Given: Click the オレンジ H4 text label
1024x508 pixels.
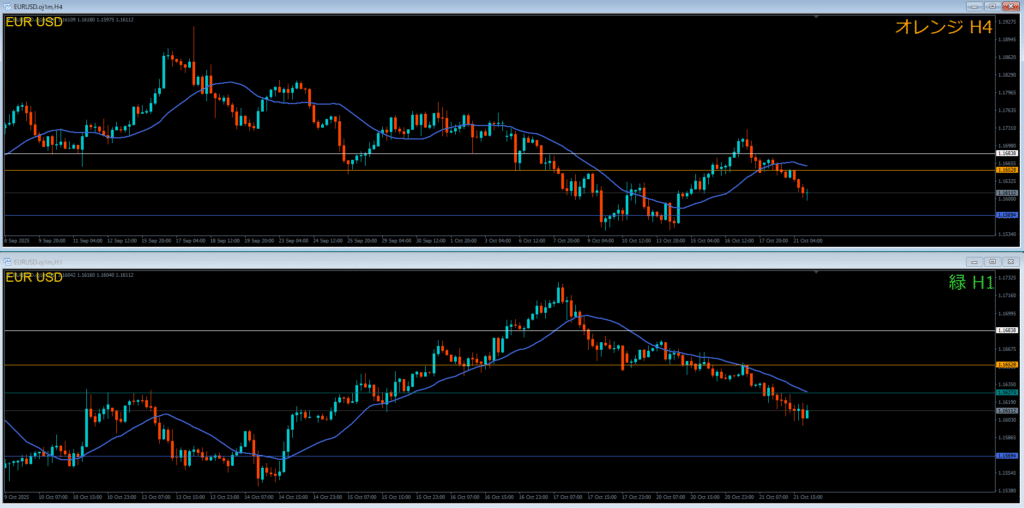Looking at the screenshot, I should [x=943, y=28].
